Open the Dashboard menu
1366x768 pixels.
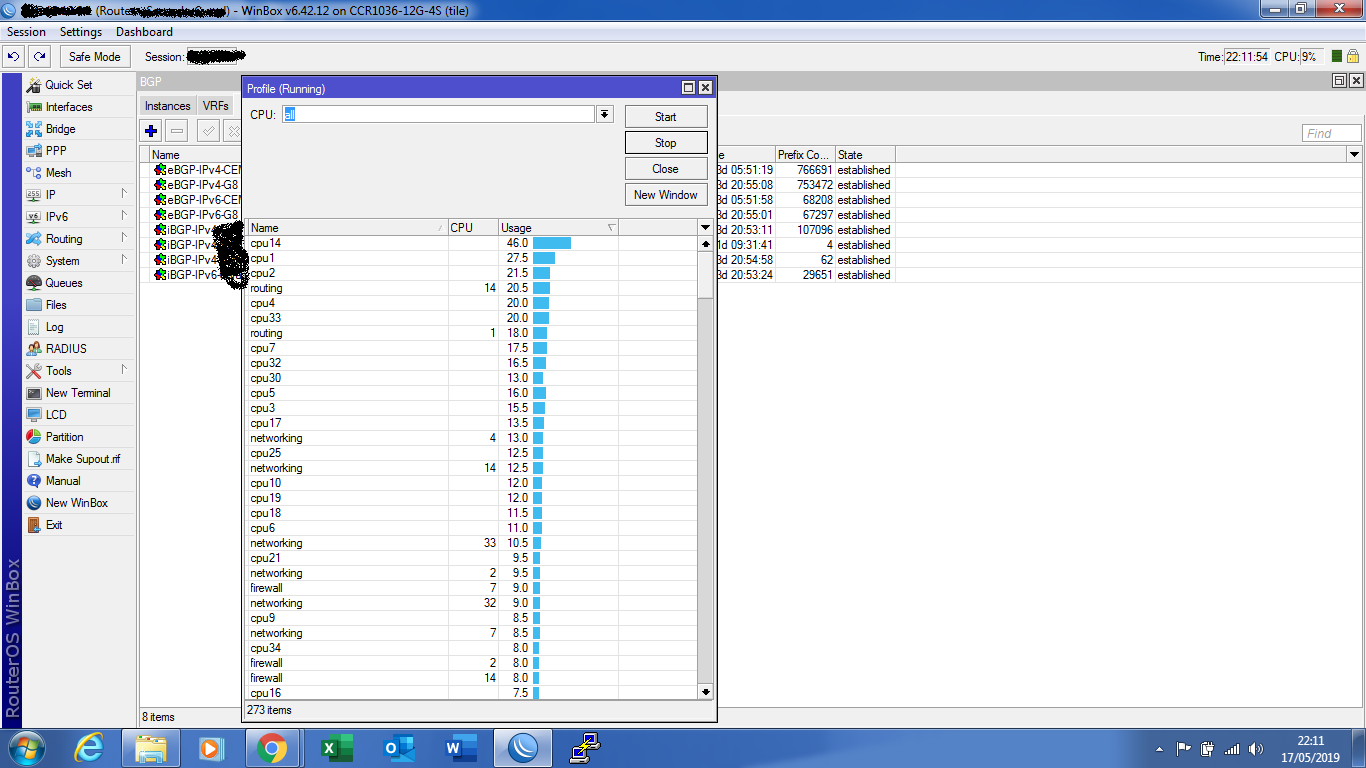click(x=144, y=32)
